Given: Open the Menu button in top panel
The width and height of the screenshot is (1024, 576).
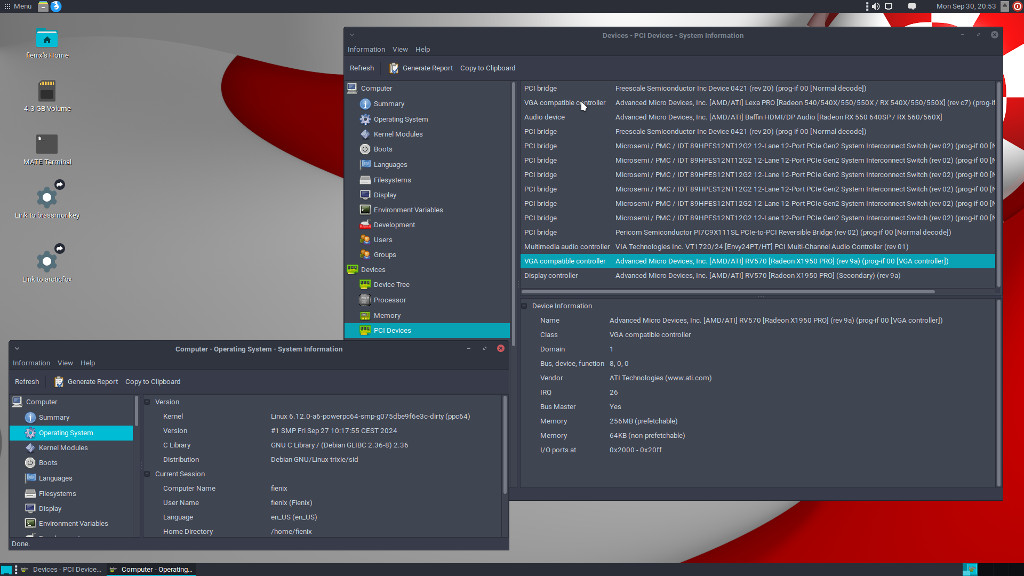Looking at the screenshot, I should (x=18, y=7).
